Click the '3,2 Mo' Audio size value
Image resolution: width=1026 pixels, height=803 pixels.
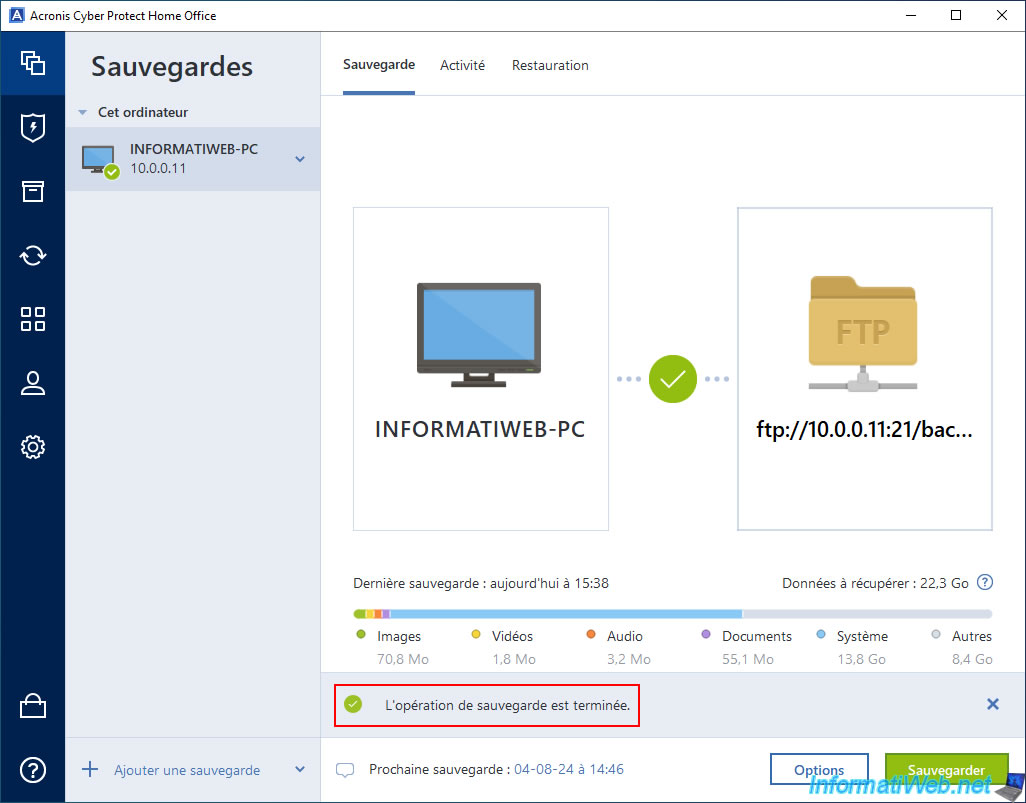click(x=629, y=659)
